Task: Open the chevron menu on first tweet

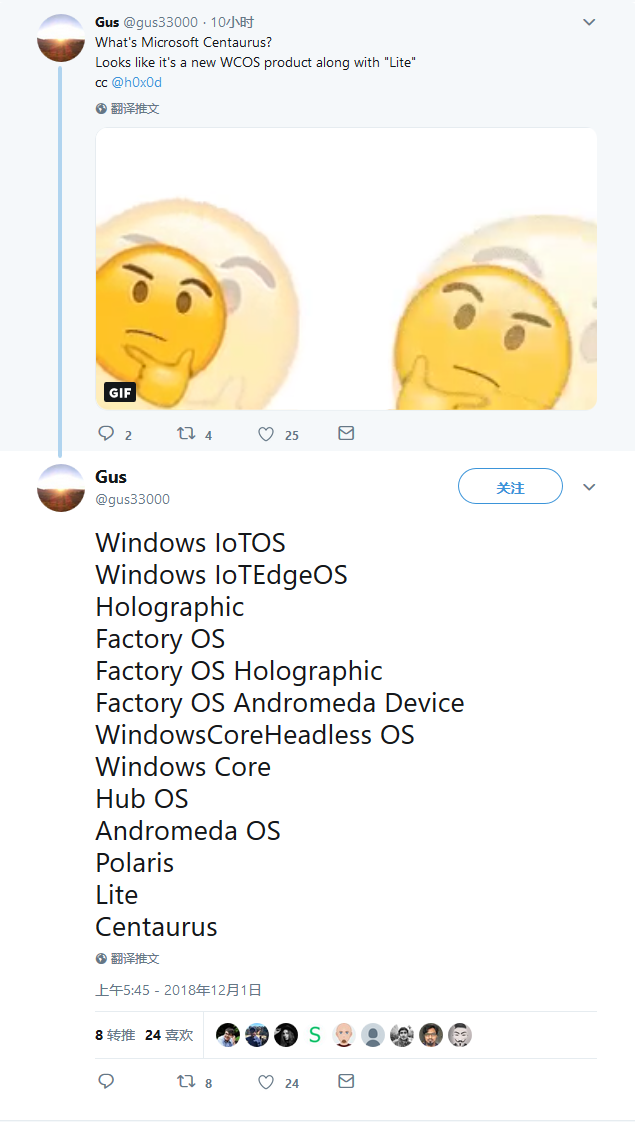Action: pos(589,22)
